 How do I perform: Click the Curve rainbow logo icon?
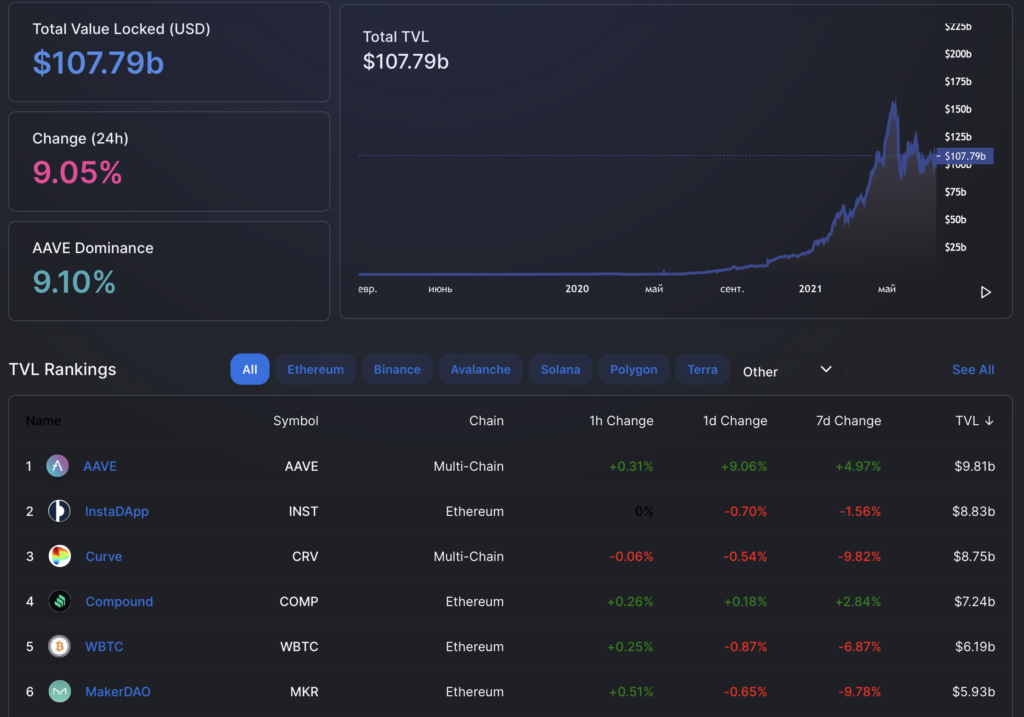[x=59, y=557]
